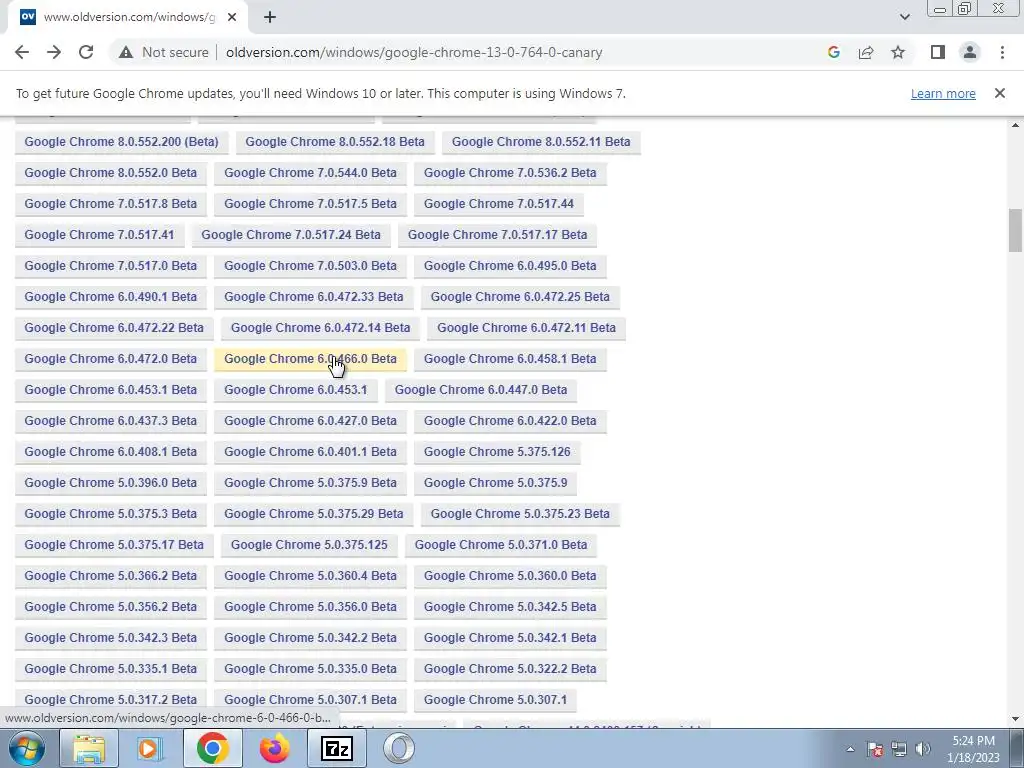The image size is (1024, 768).
Task: Click scrollbar up arrow
Action: pyautogui.click(x=1015, y=125)
